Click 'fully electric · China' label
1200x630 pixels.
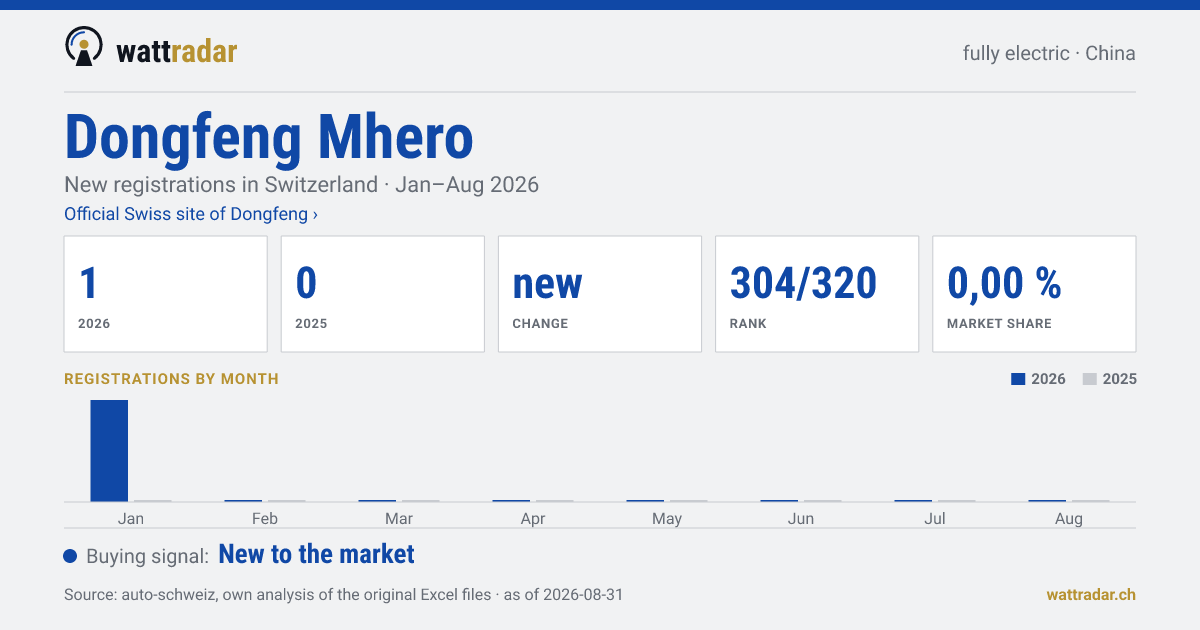(1049, 53)
